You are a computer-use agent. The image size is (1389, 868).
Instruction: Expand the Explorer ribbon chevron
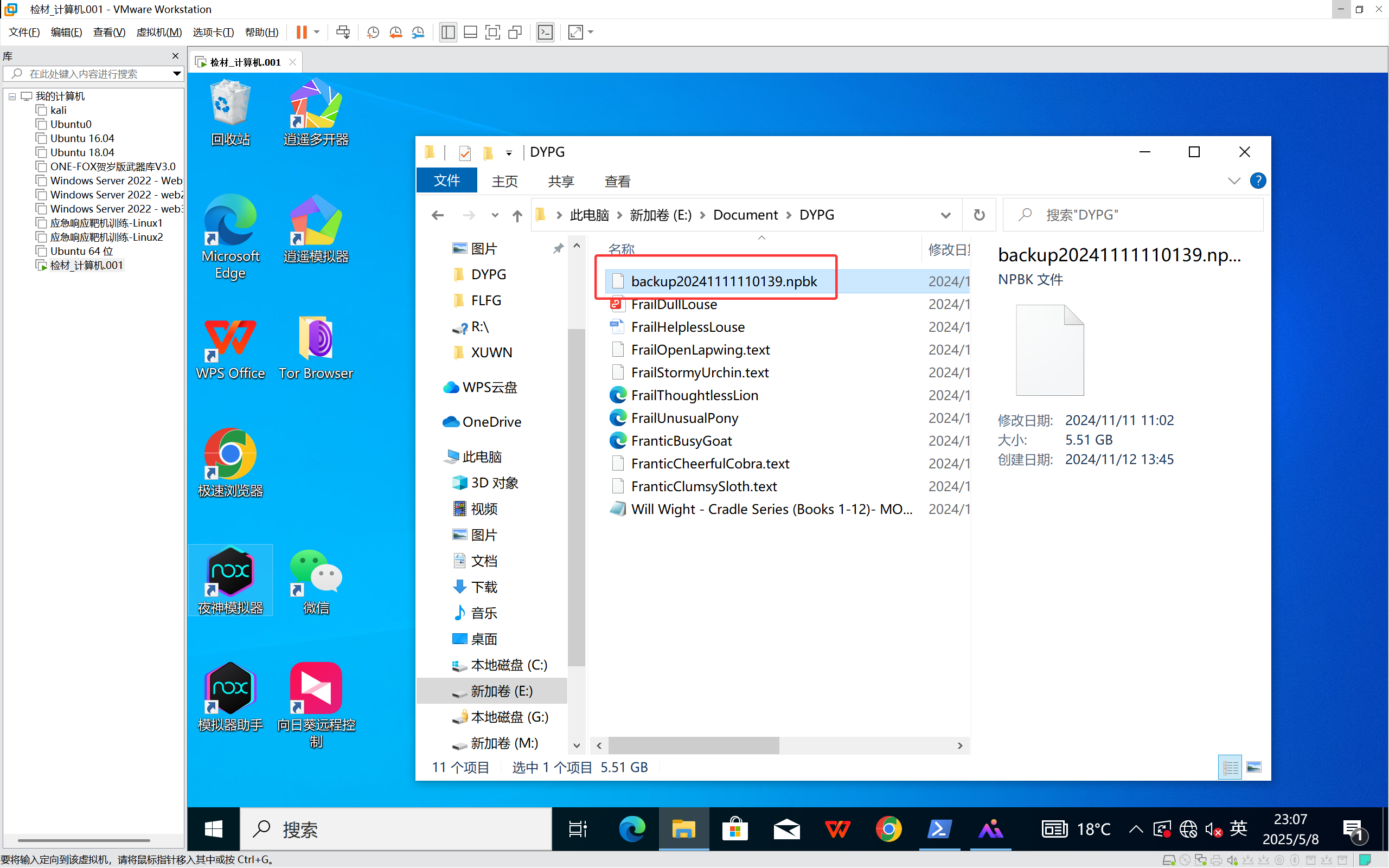click(1234, 181)
